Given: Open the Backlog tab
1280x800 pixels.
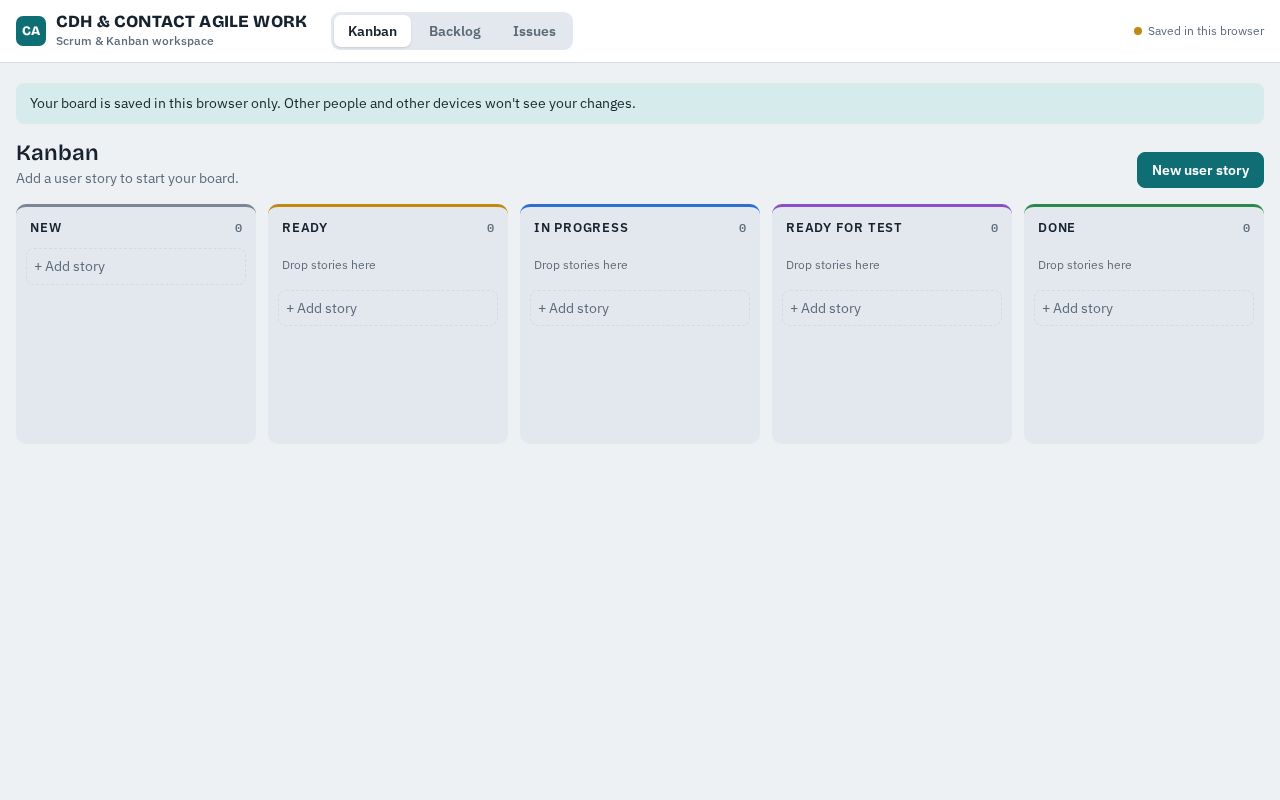Looking at the screenshot, I should tap(455, 31).
